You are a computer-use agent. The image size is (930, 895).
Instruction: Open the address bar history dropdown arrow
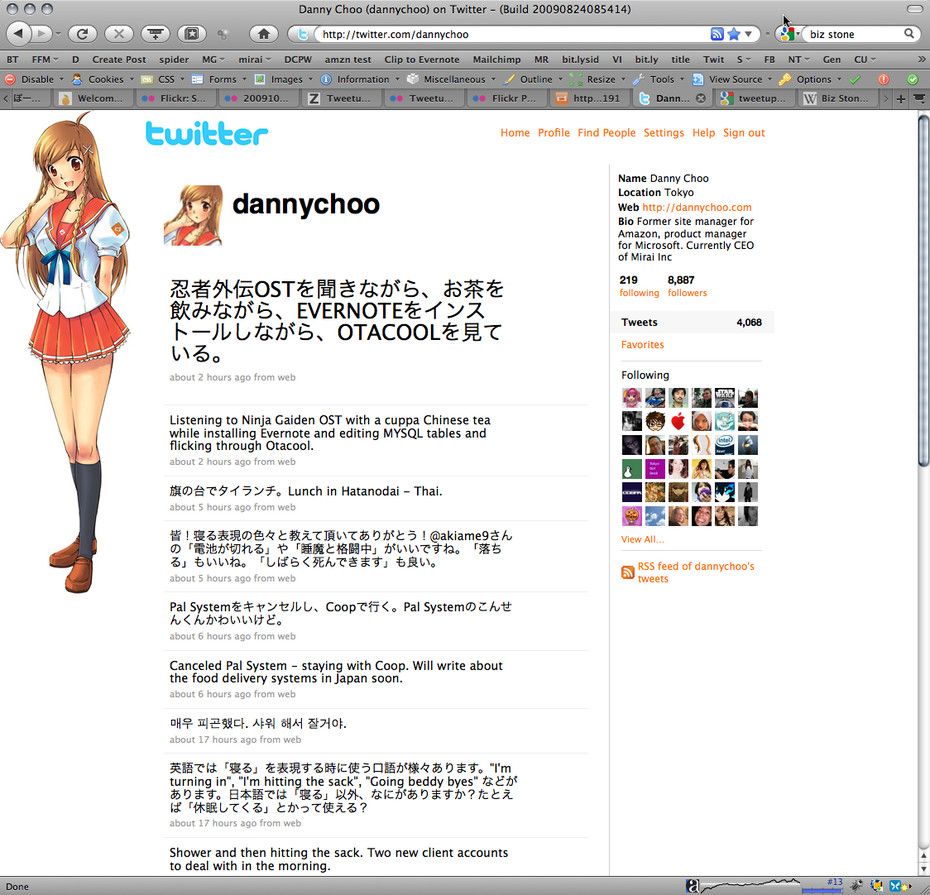749,34
